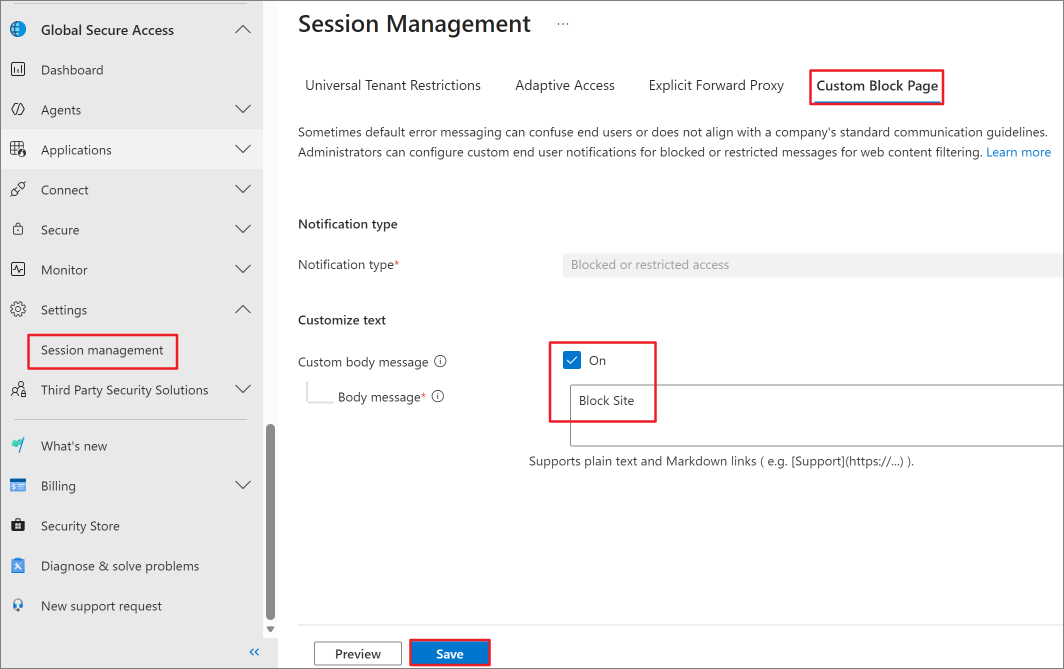Open the ellipsis menu next to Session Management
The height and width of the screenshot is (669, 1064).
pos(563,24)
